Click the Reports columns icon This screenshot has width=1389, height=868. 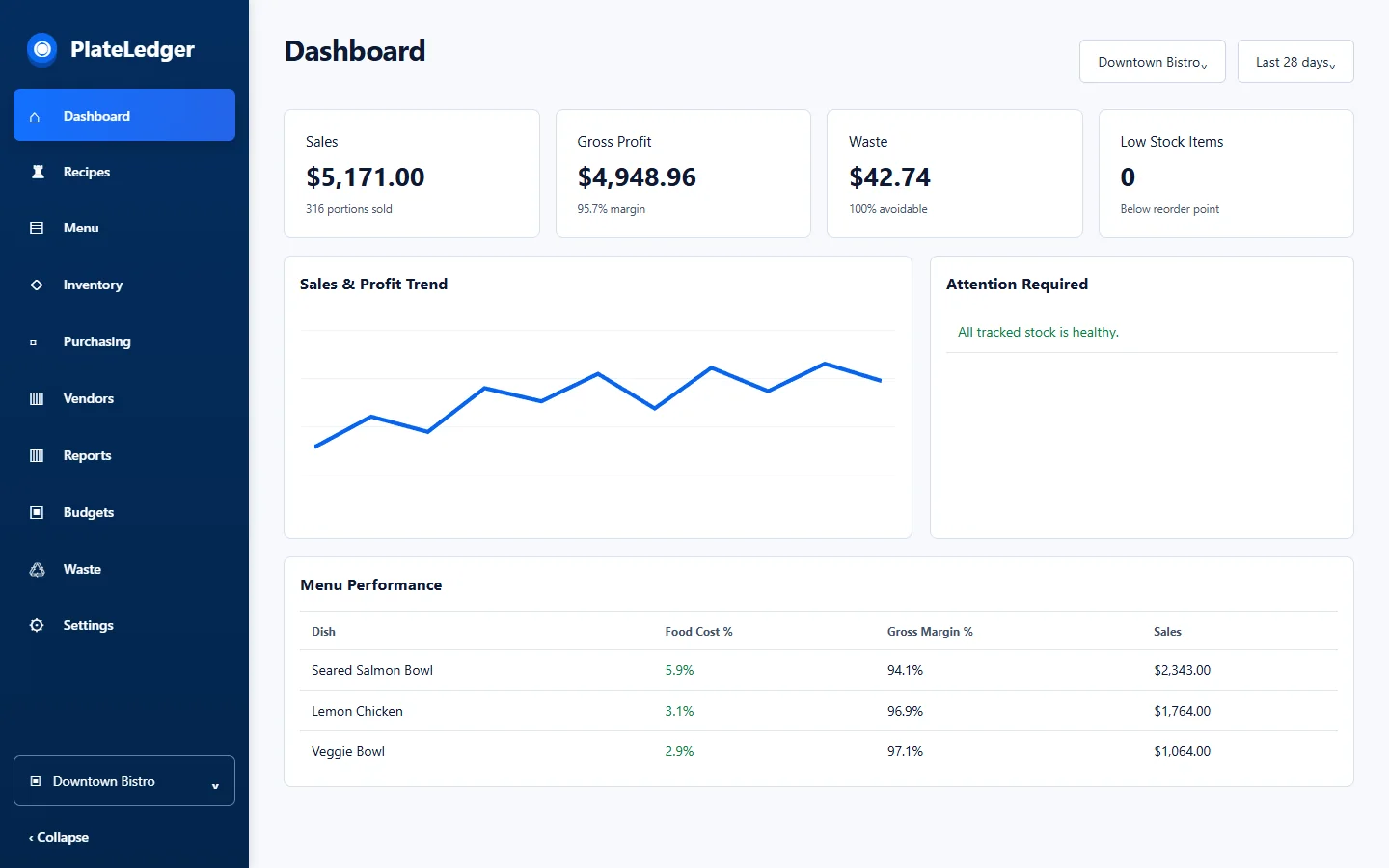pos(37,456)
